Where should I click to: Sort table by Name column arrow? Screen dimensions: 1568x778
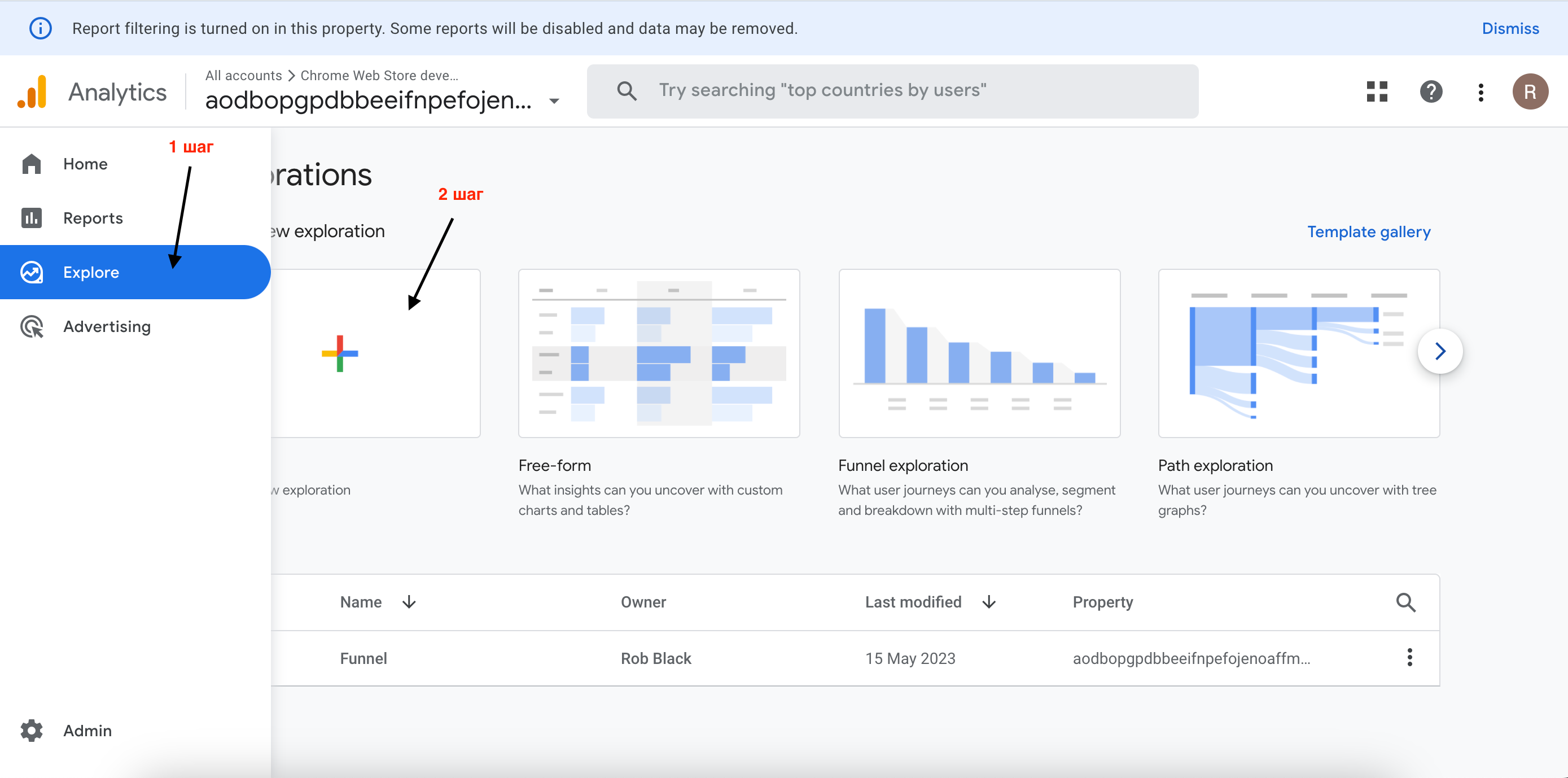[409, 602]
